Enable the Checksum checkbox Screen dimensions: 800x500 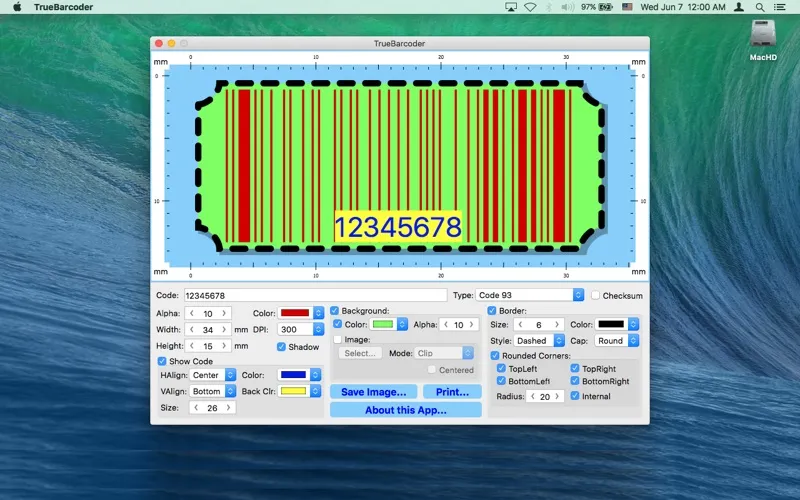pos(596,296)
